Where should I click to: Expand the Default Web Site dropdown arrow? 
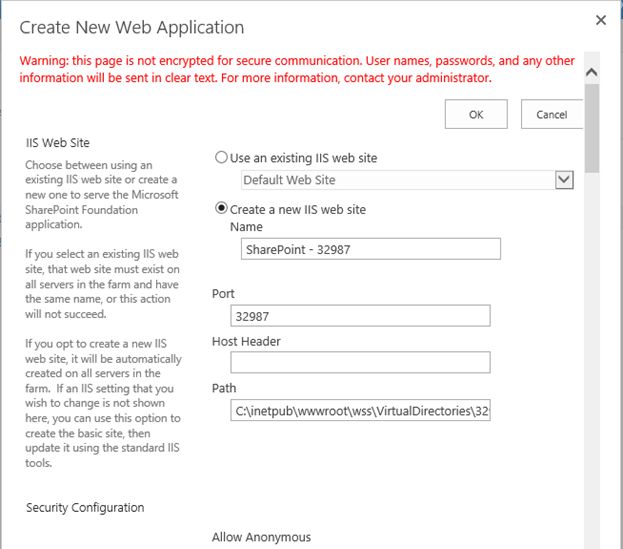564,180
